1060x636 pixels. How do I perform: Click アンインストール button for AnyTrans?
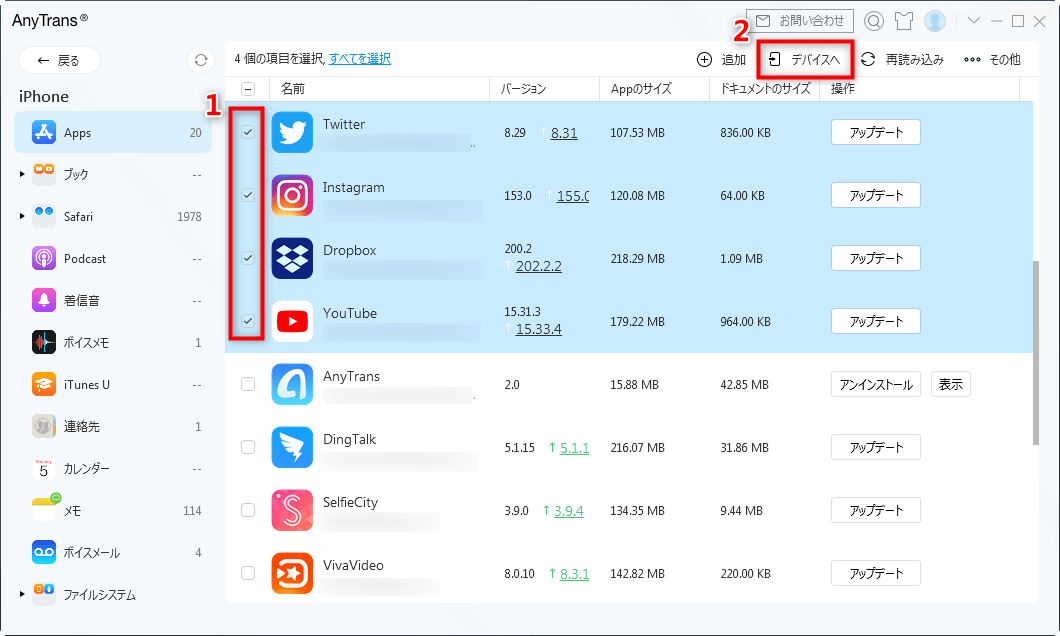875,384
